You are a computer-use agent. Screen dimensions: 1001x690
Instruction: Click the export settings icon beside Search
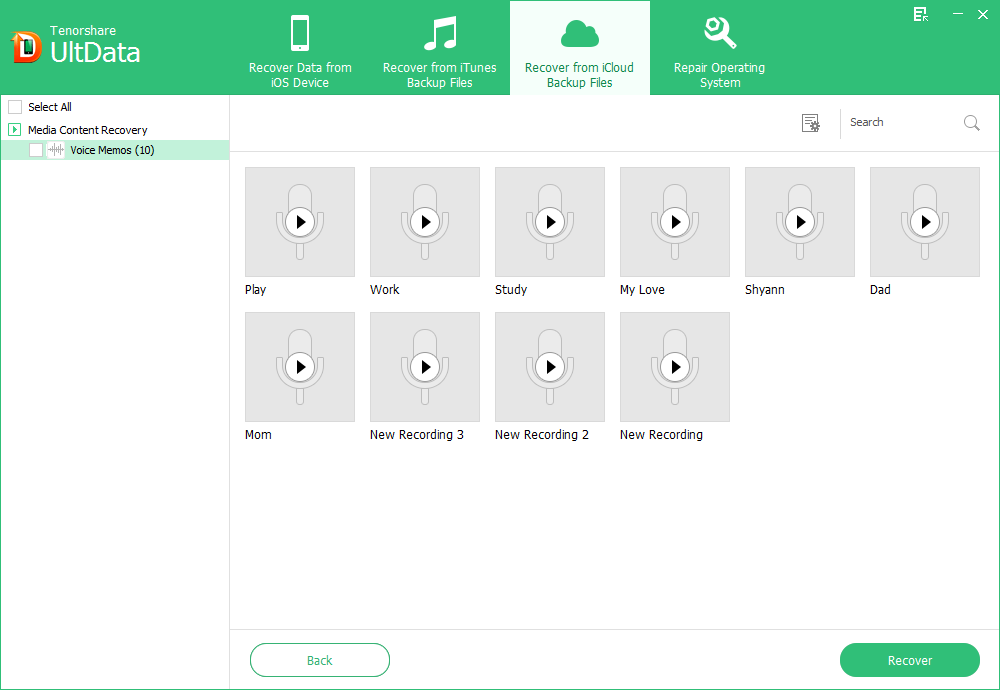(x=811, y=122)
